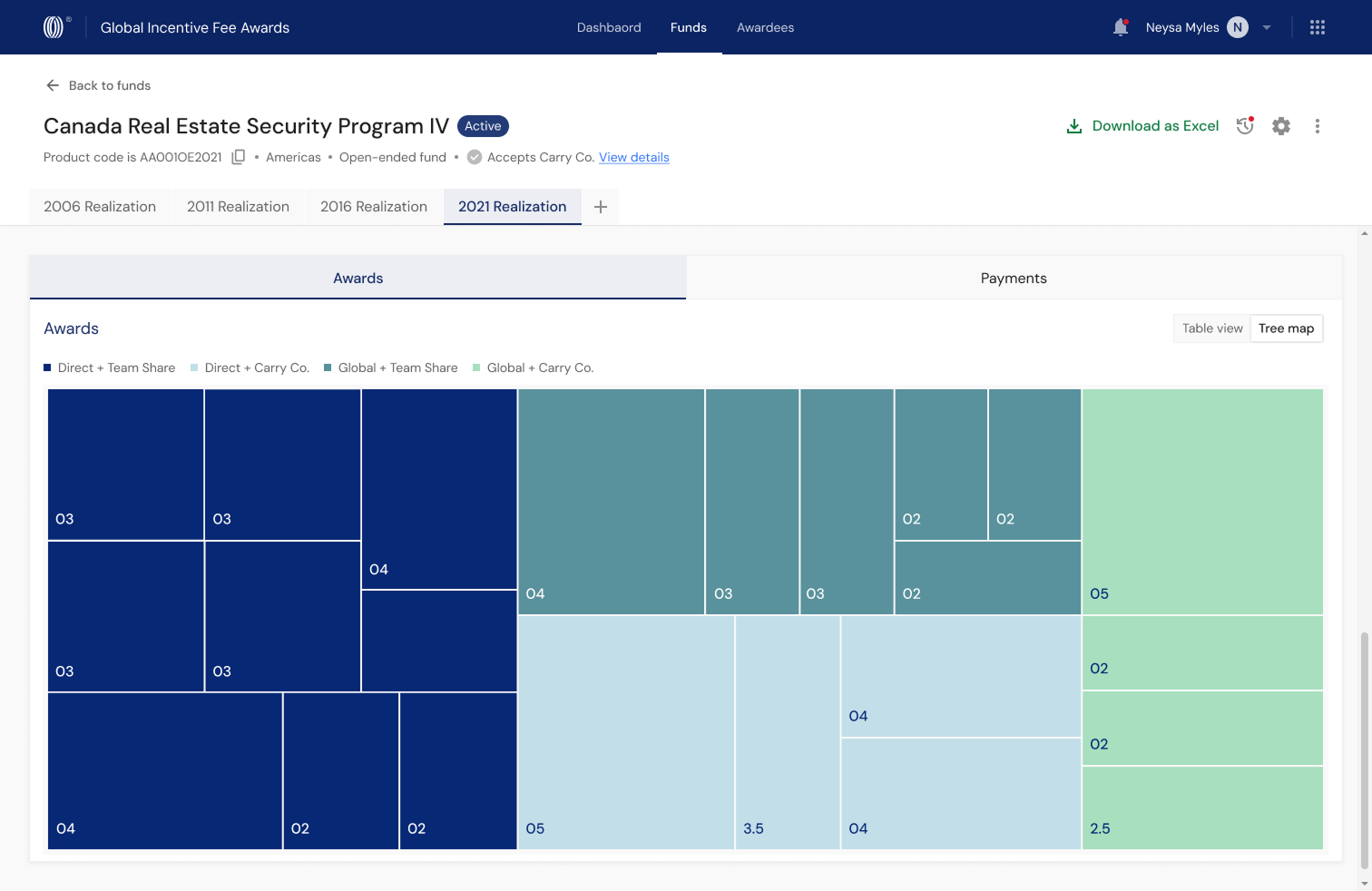Image resolution: width=1372 pixels, height=891 pixels.
Task: Open the vertical three-dot more menu
Action: click(1318, 126)
